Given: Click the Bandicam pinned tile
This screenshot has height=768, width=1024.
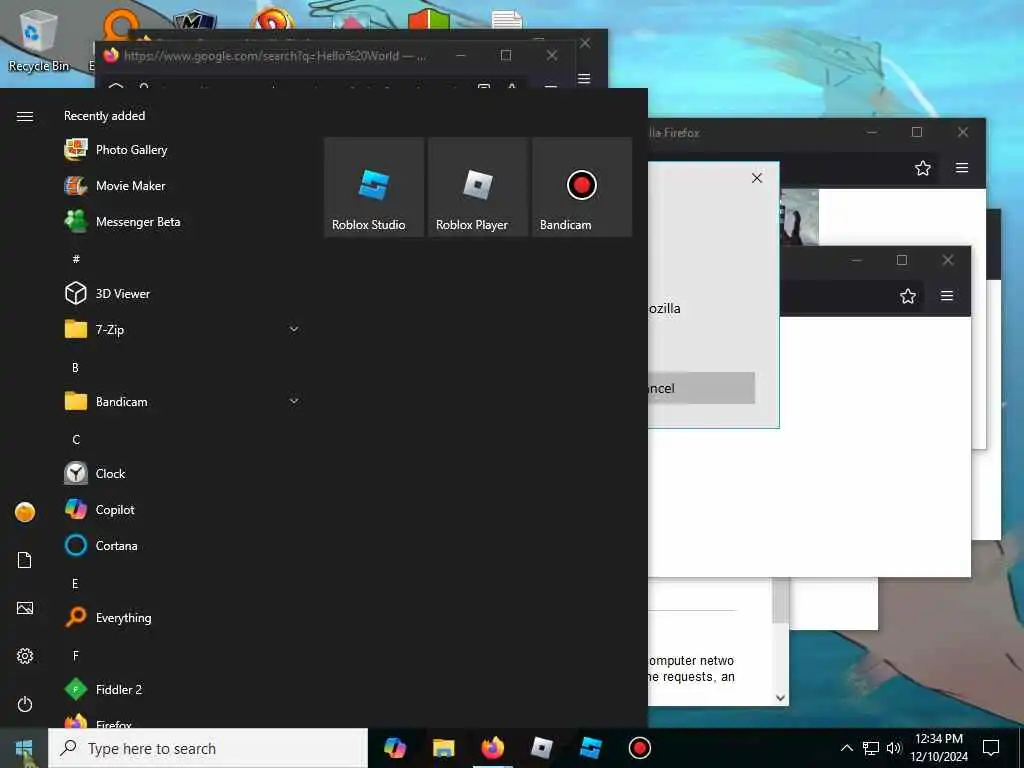Looking at the screenshot, I should pos(582,187).
